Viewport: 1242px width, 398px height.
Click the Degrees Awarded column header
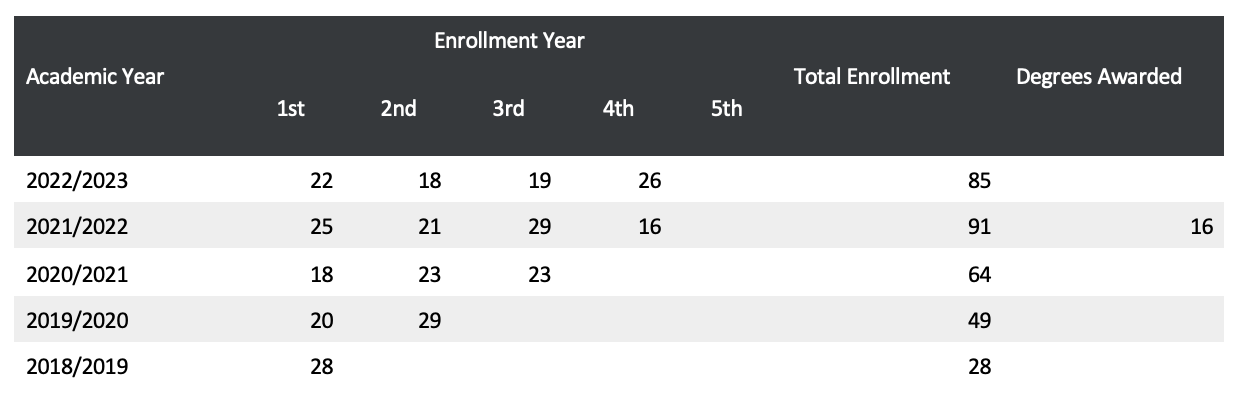tap(1099, 76)
